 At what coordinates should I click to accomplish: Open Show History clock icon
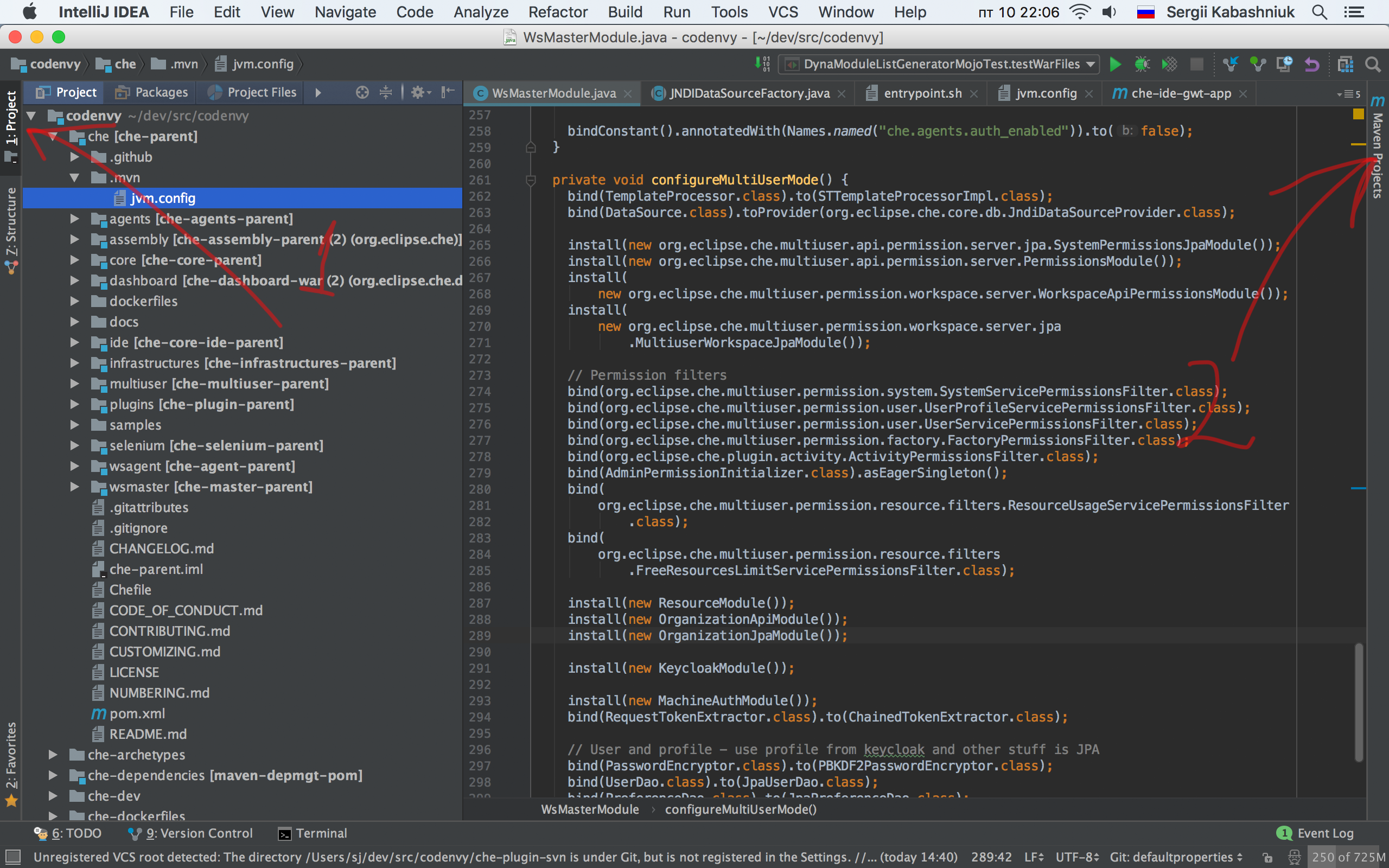[x=1284, y=65]
